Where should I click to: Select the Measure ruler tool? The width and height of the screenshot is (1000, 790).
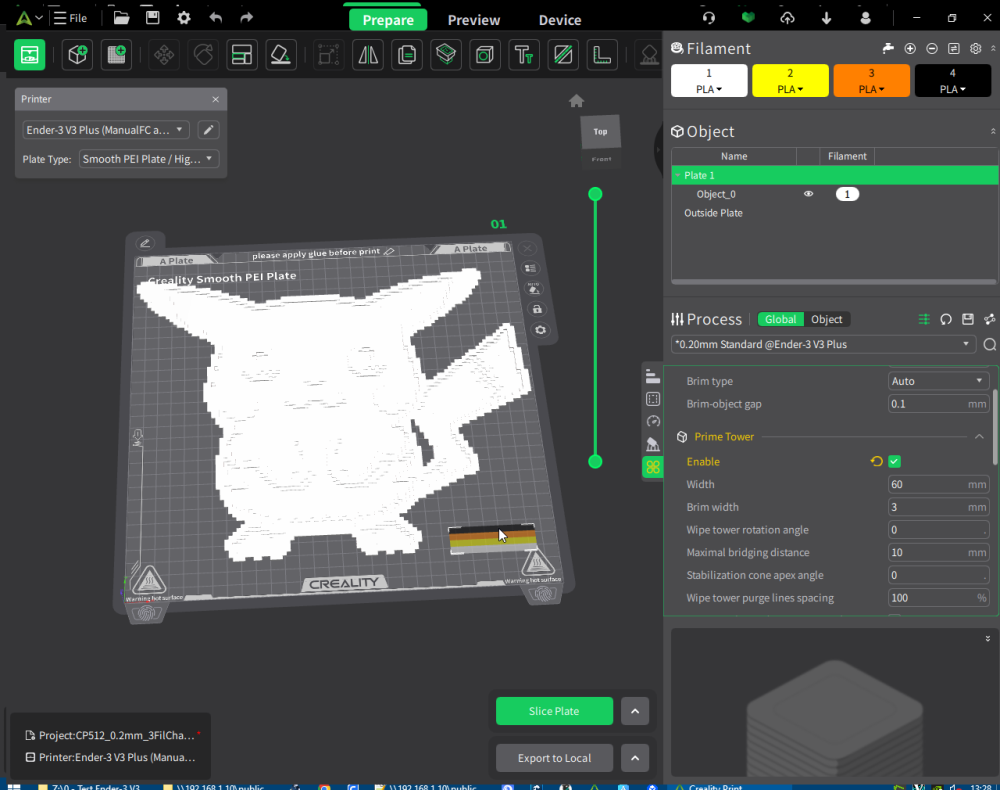coord(601,55)
